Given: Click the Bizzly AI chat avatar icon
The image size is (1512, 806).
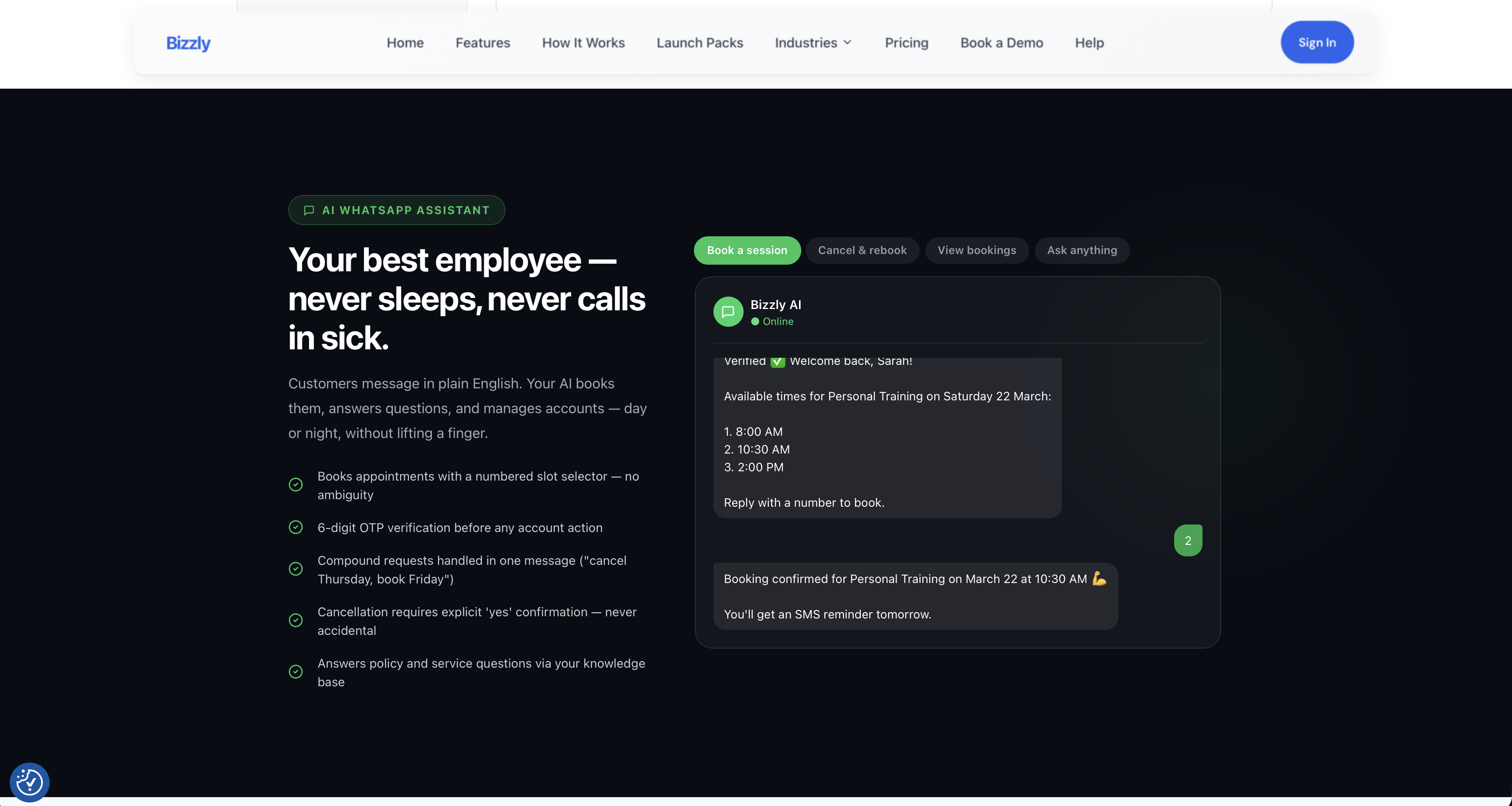Looking at the screenshot, I should coord(728,312).
